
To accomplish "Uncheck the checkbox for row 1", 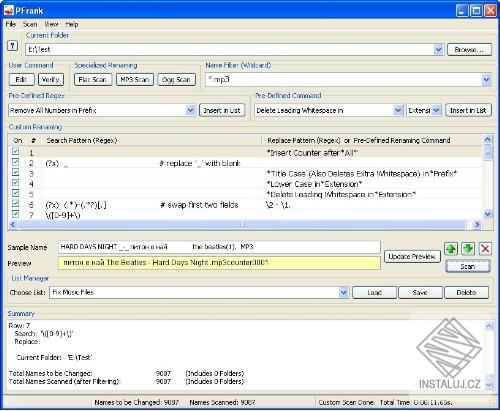I will pos(15,152).
